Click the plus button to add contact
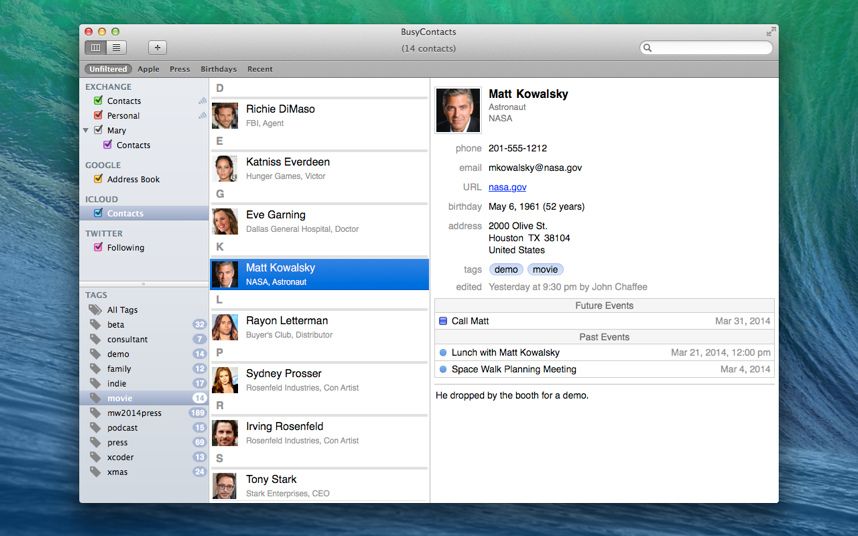 coord(157,47)
